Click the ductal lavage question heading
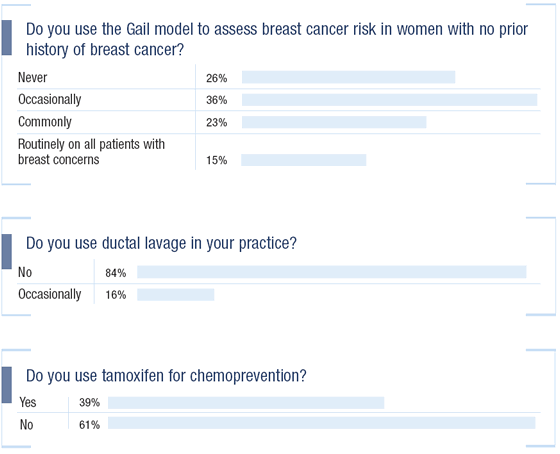This screenshot has height=454, width=560. tap(161, 244)
